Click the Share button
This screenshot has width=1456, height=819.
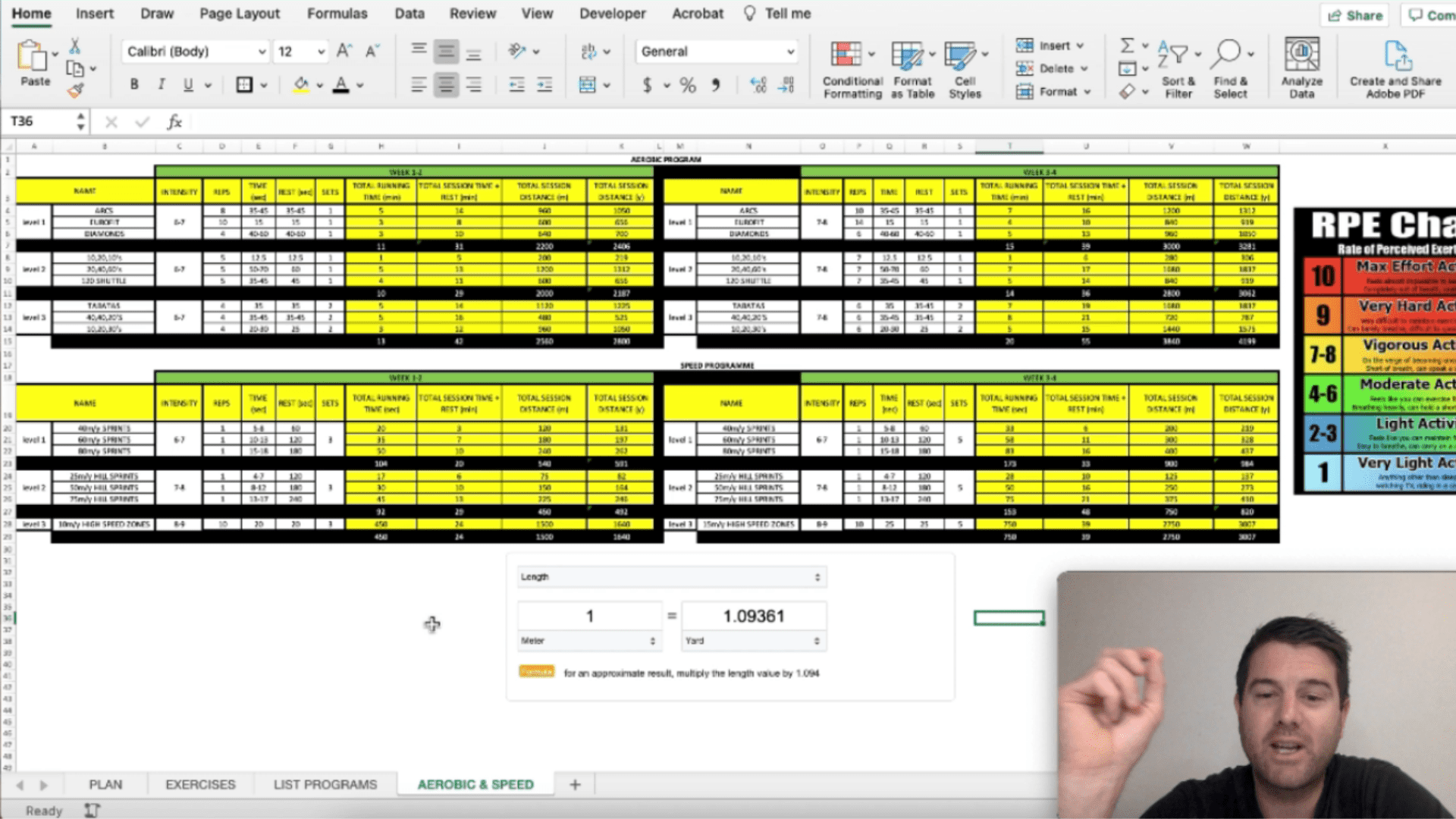point(1355,15)
